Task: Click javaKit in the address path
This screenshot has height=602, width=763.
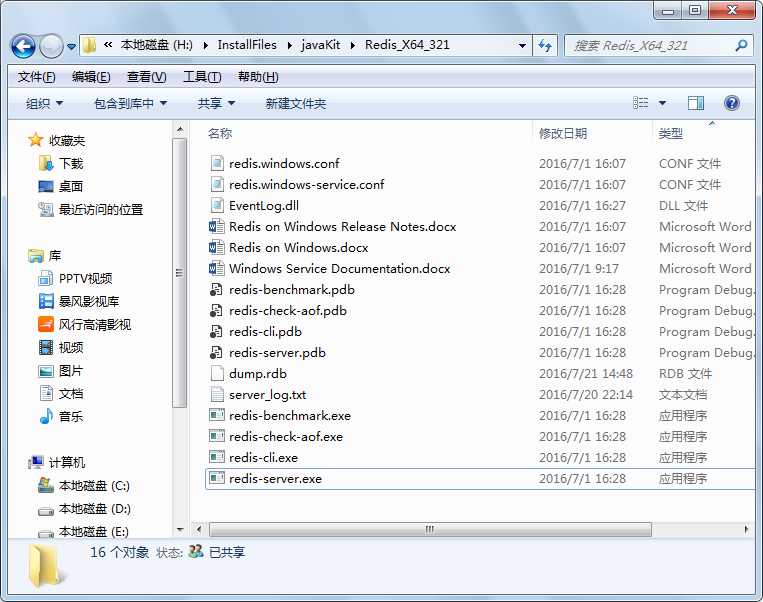Action: tap(321, 45)
